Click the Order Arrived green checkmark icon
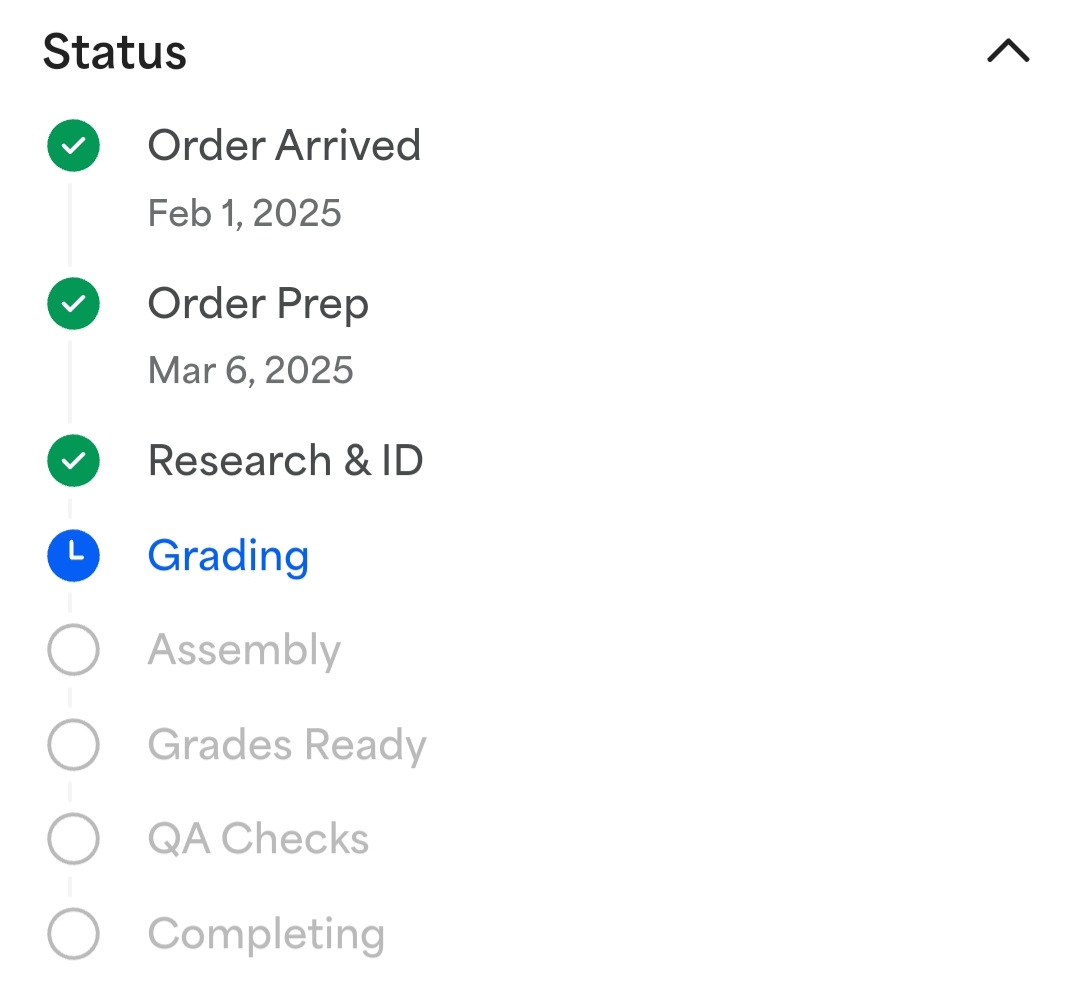This screenshot has width=1080, height=1006. 73,145
